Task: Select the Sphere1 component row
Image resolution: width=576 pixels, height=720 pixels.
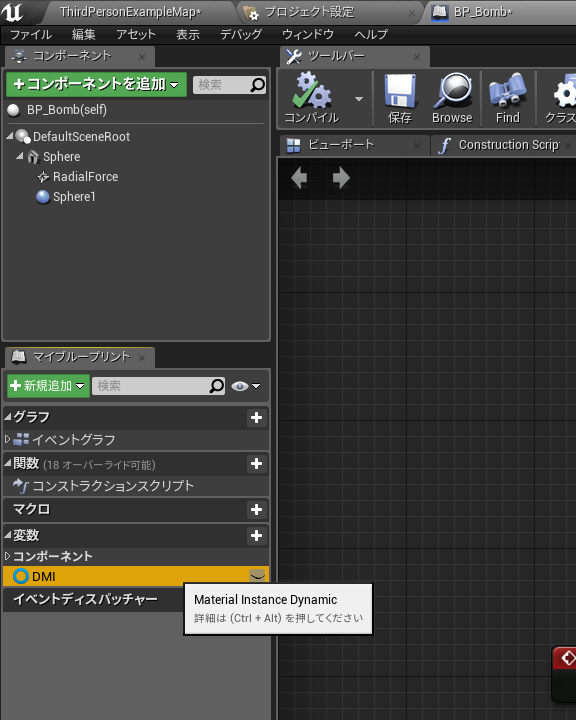Action: click(x=136, y=197)
